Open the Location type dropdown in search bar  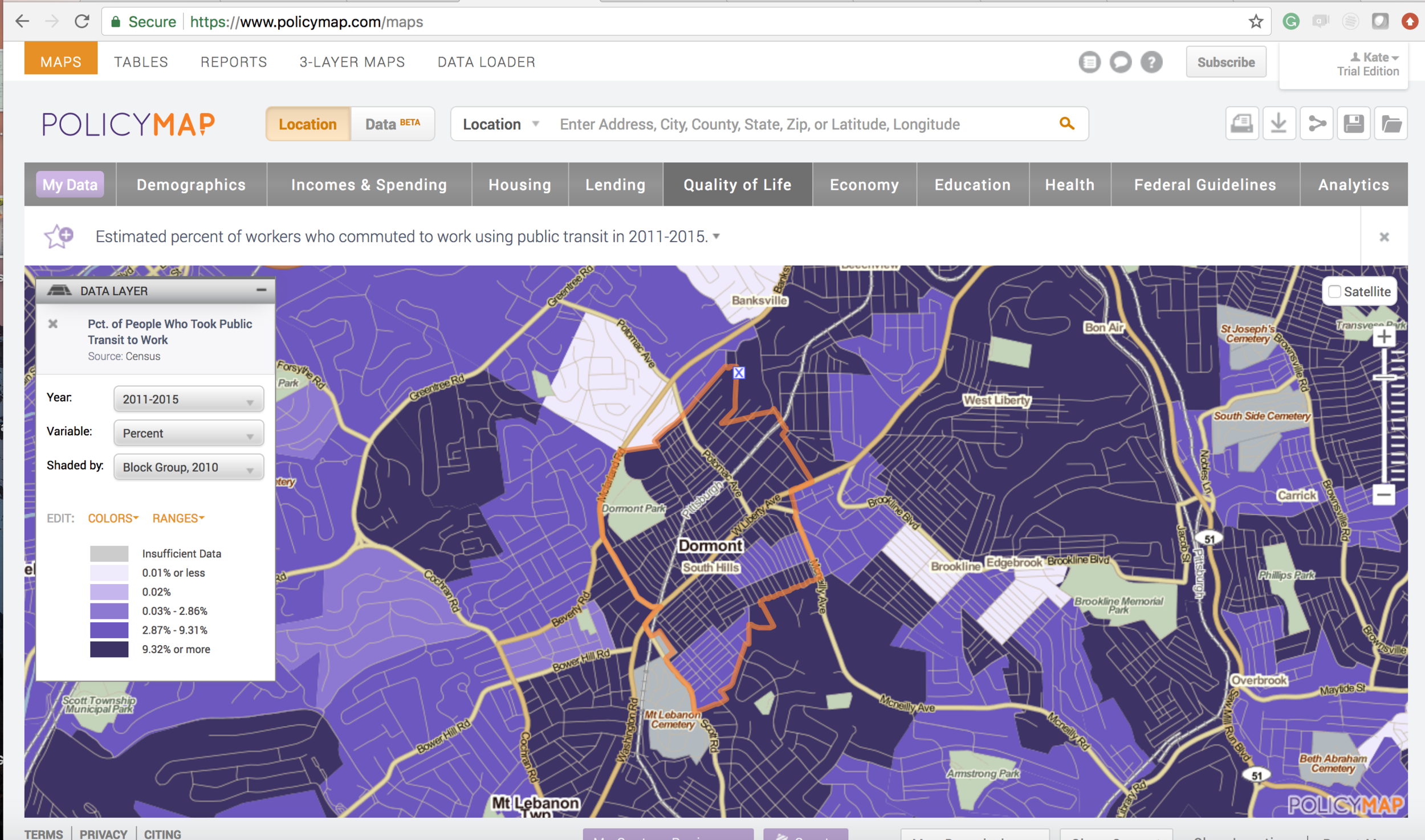[x=501, y=124]
